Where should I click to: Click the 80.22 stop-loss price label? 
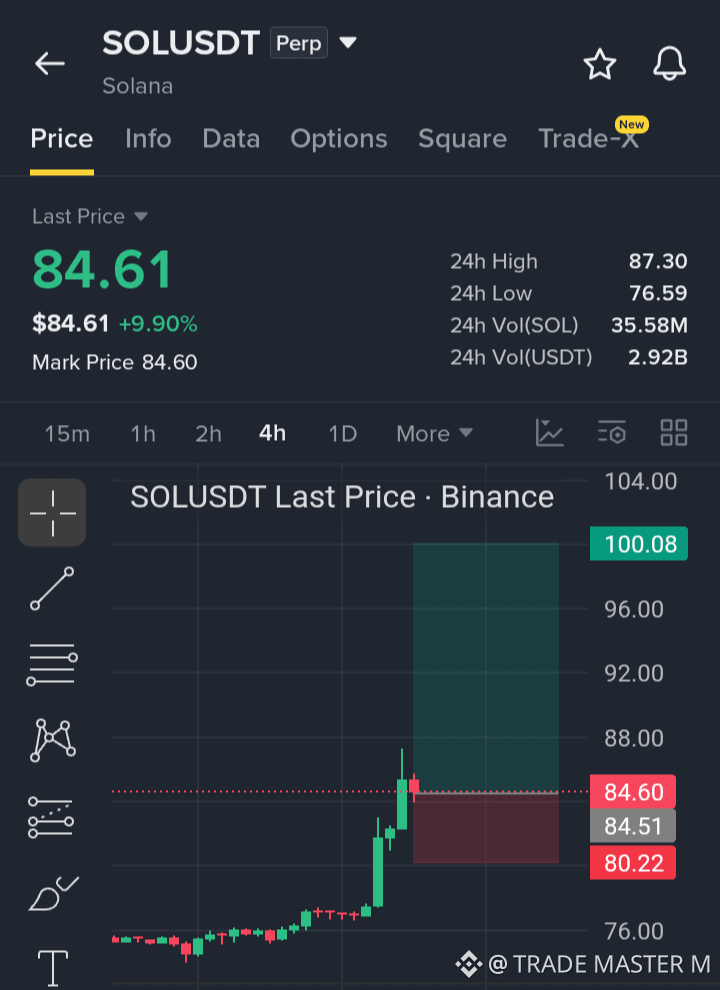[633, 863]
